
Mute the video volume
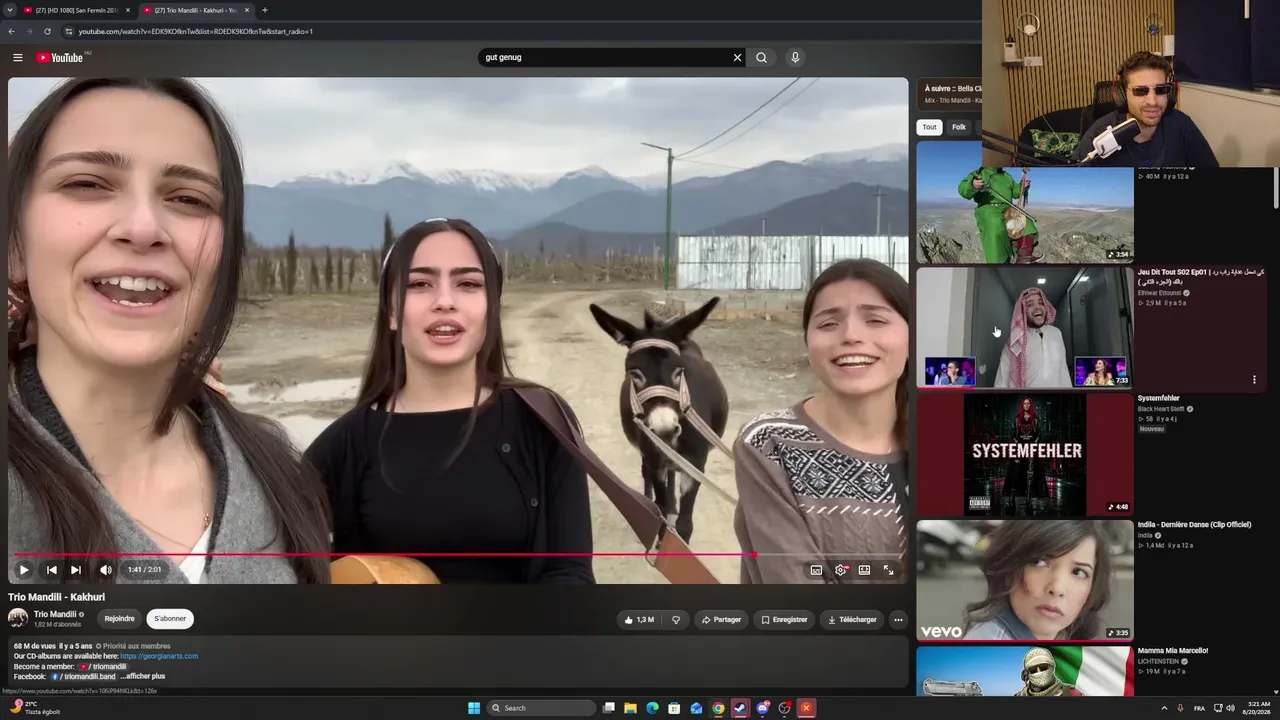click(106, 570)
